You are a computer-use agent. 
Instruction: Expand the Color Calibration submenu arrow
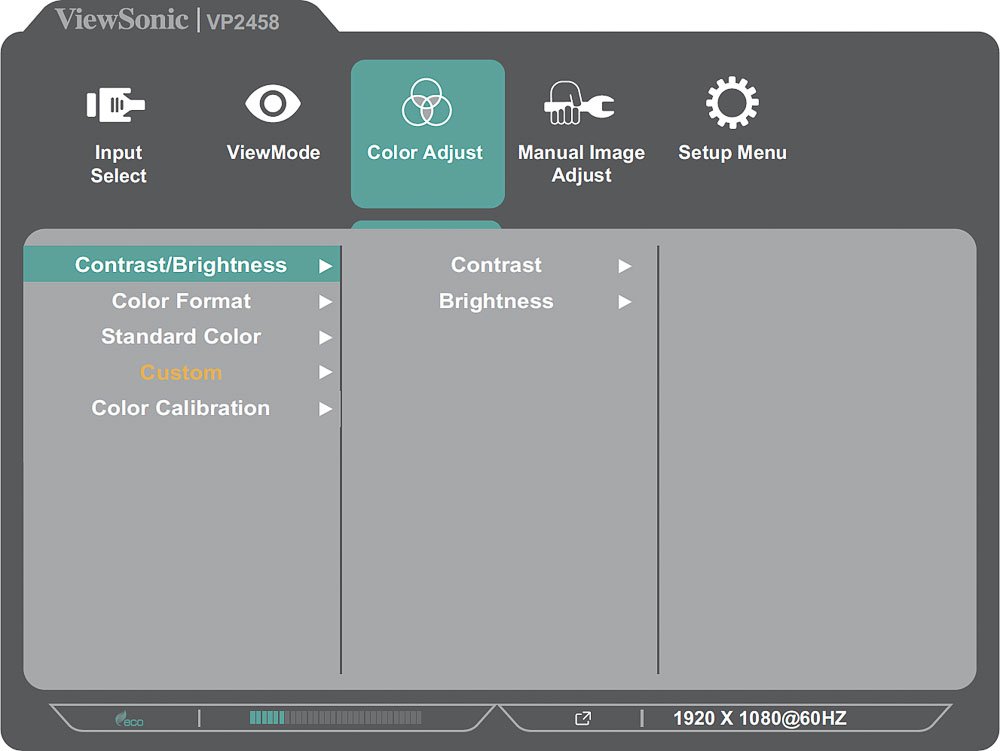325,409
